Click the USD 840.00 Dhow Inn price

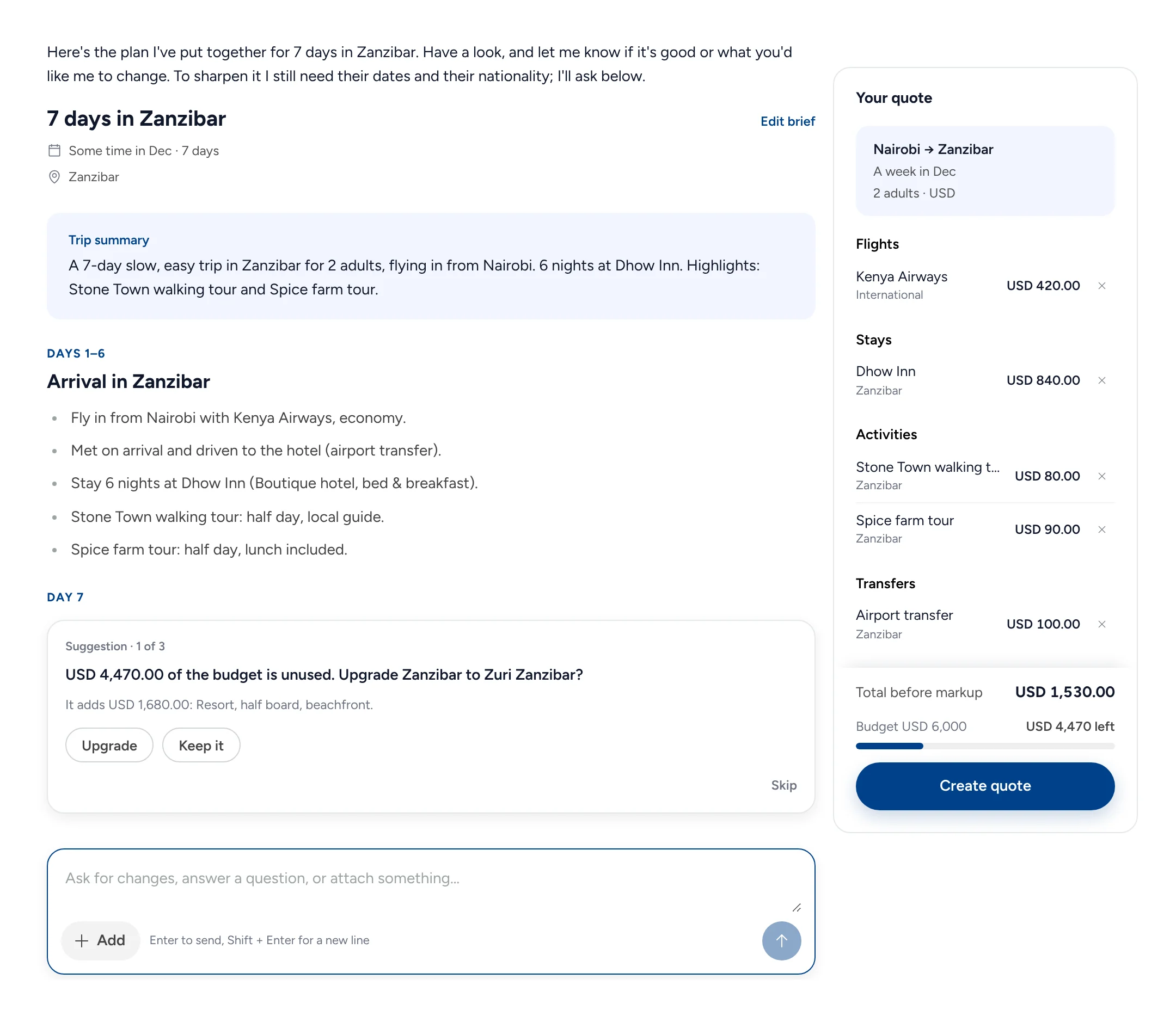1043,380
